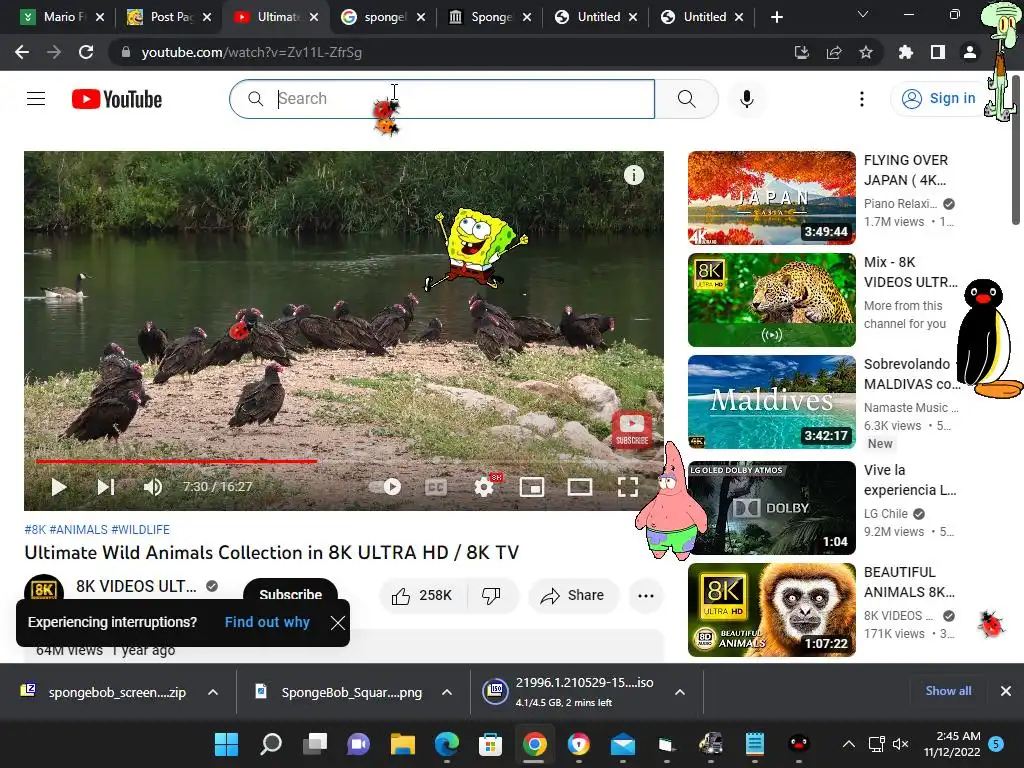This screenshot has height=768, width=1024.
Task: Switch to the second Untitled tab
Action: (702, 17)
